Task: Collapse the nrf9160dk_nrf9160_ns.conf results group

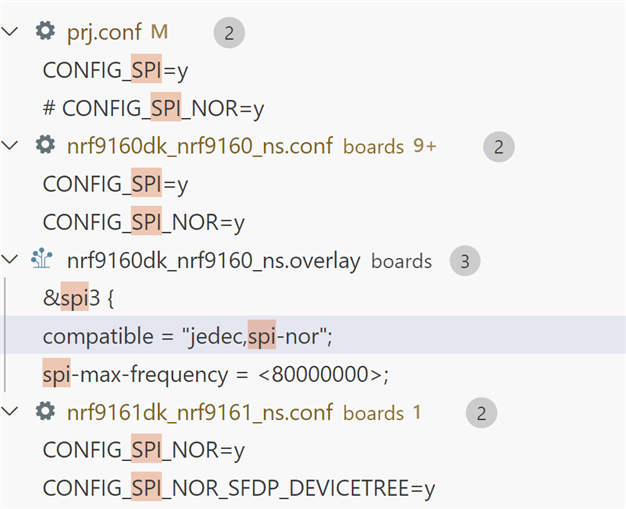Action: (x=10, y=145)
